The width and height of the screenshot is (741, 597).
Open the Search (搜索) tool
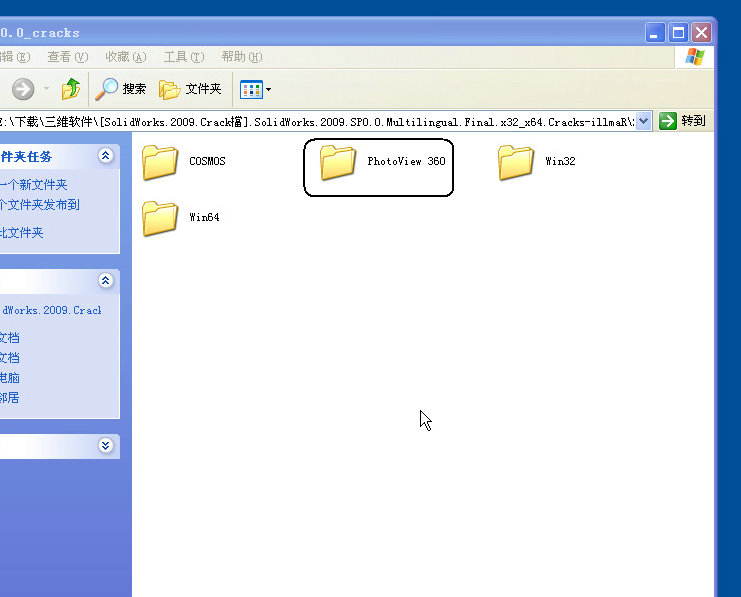pyautogui.click(x=121, y=89)
